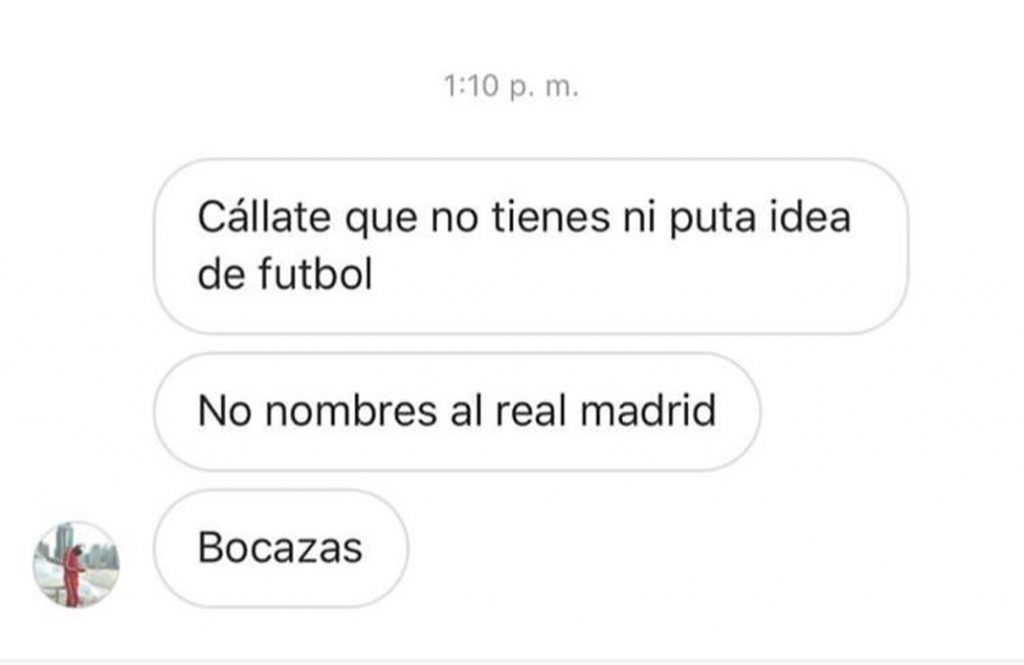Click the word "ni" in the first message
The width and height of the screenshot is (1024, 665).
(x=639, y=217)
